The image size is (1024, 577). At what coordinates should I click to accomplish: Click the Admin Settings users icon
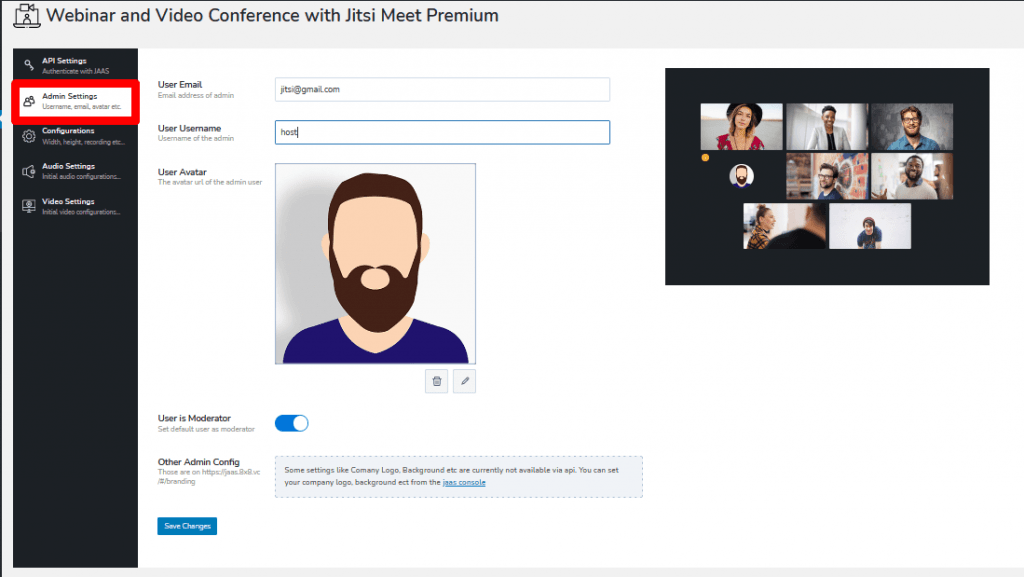click(29, 101)
